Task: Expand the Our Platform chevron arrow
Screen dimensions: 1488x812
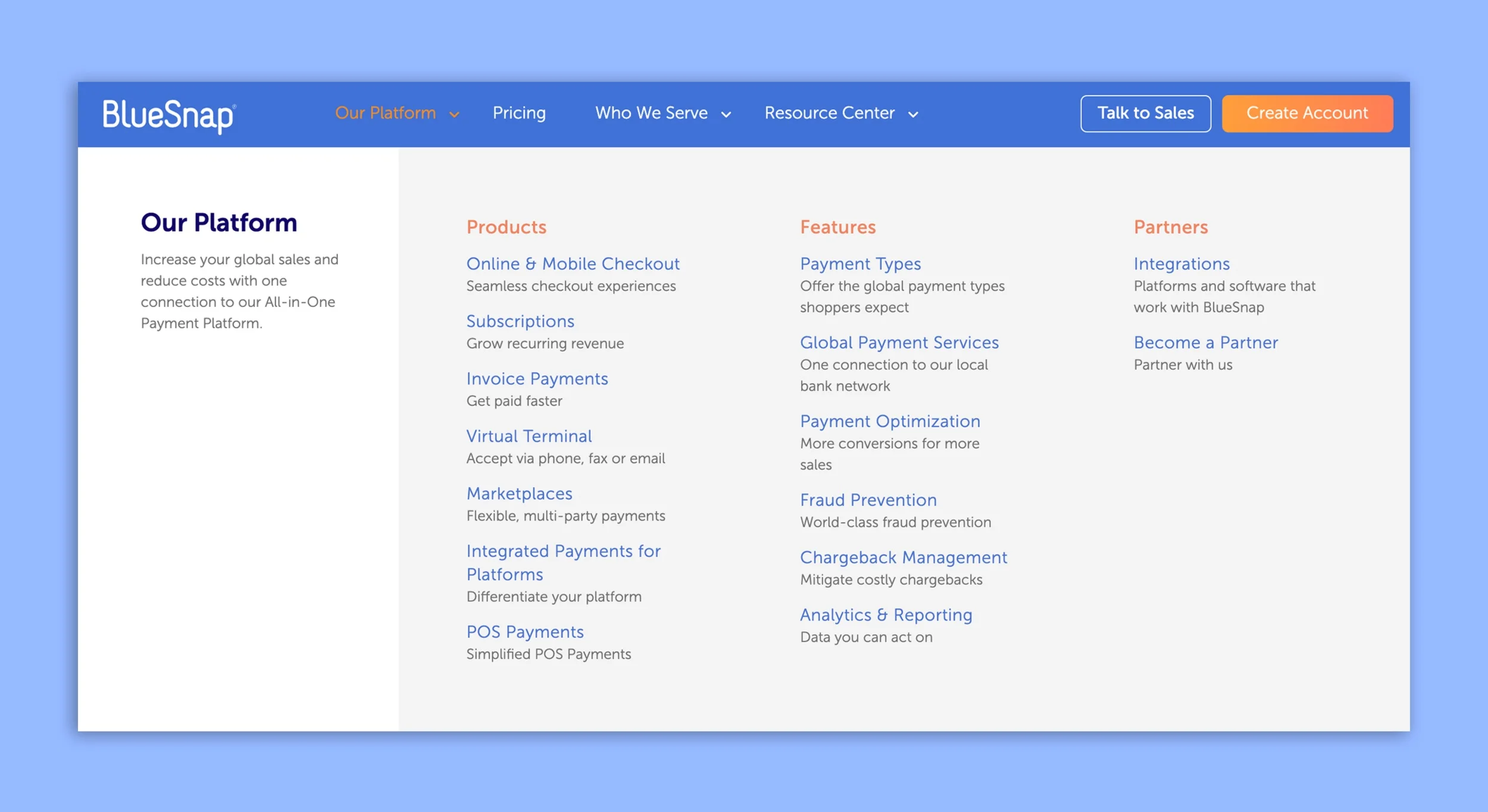Action: (x=454, y=114)
